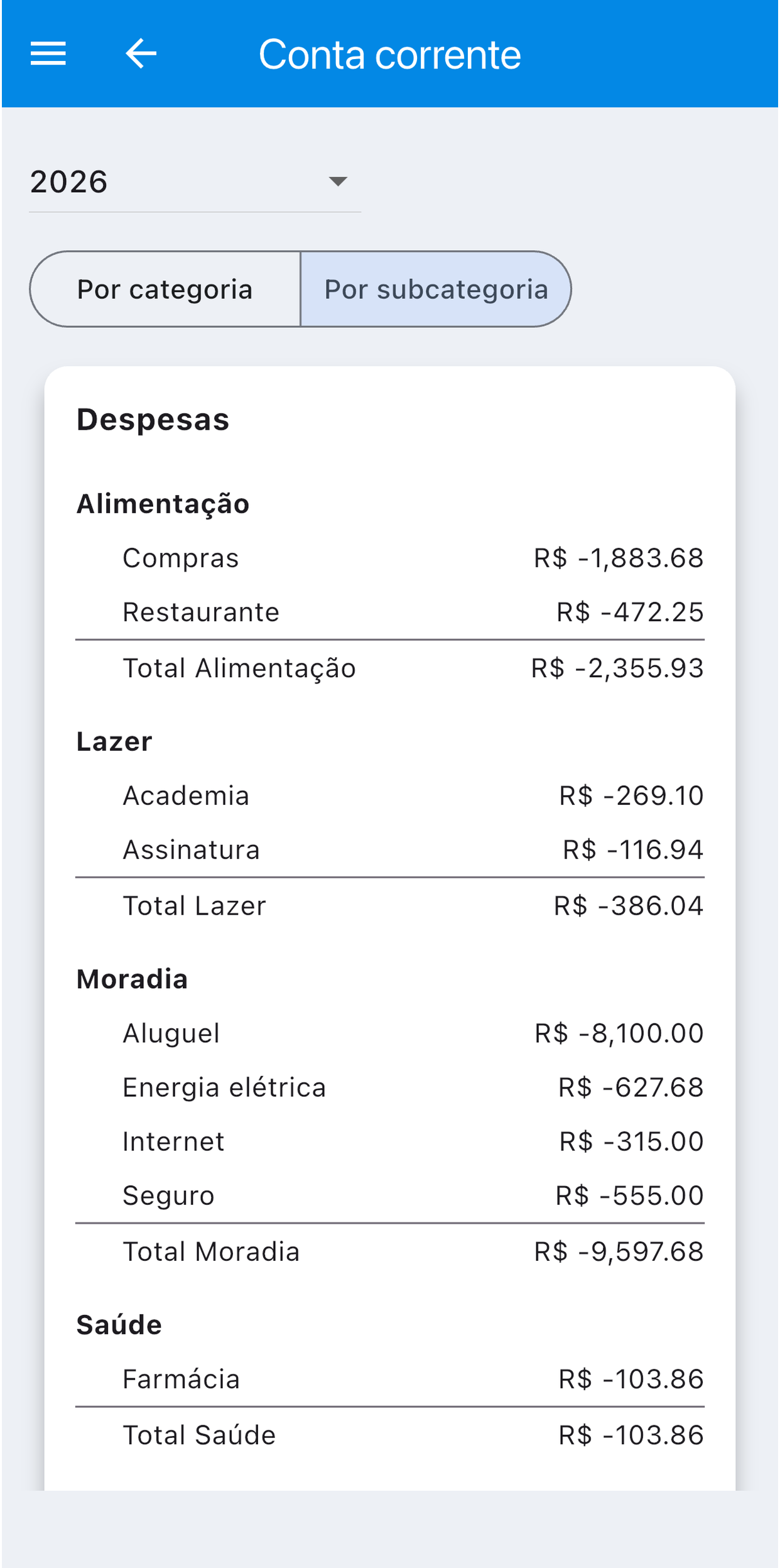This screenshot has height=1568, width=780.
Task: Open the hamburger navigation menu
Action: pos(48,53)
